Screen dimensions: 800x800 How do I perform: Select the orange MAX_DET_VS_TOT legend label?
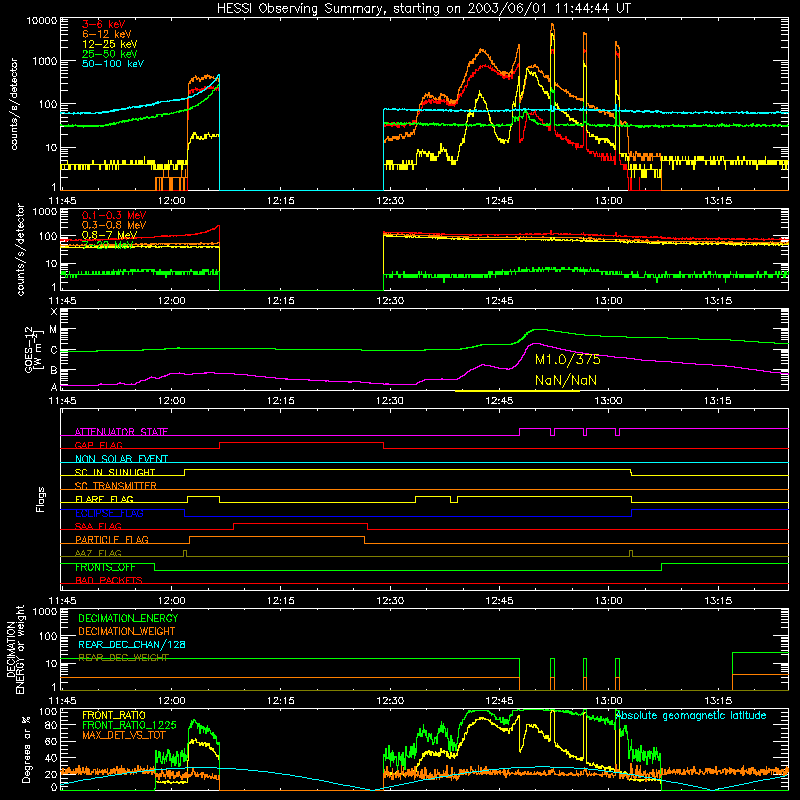coord(124,735)
